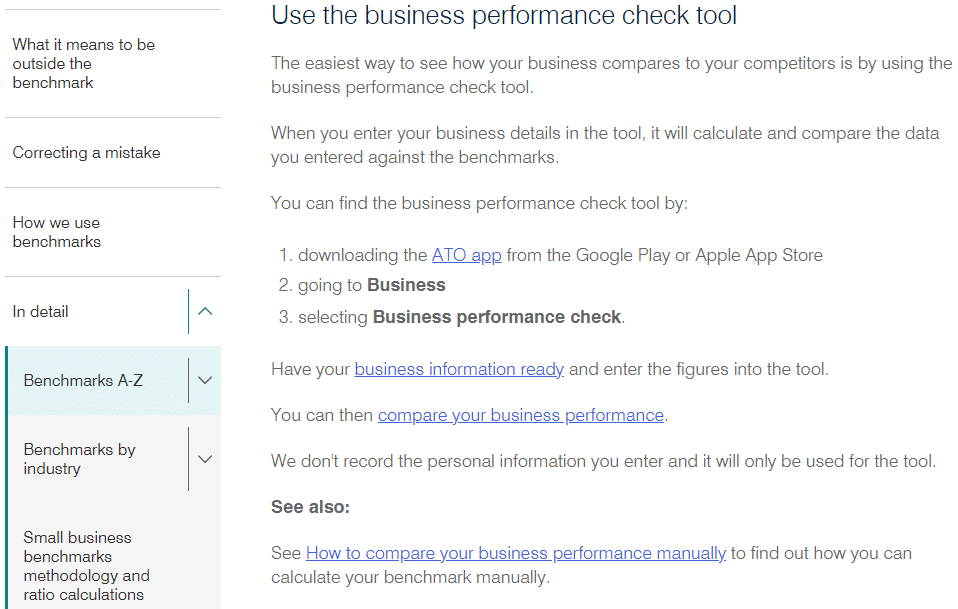The image size is (958, 609).
Task: Click the business performance check tool heading
Action: pos(504,16)
